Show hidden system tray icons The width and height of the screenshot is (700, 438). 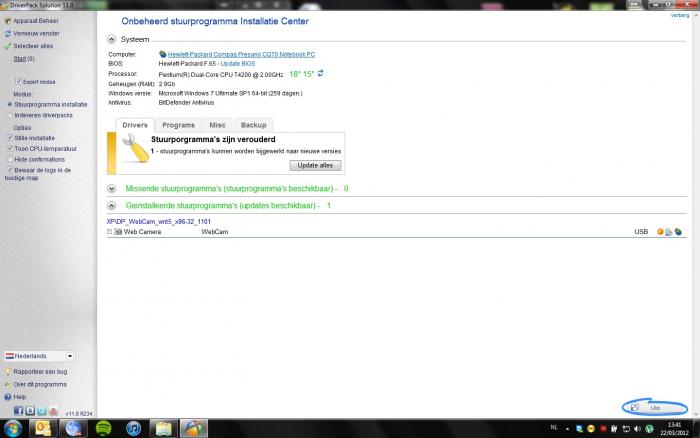click(567, 429)
